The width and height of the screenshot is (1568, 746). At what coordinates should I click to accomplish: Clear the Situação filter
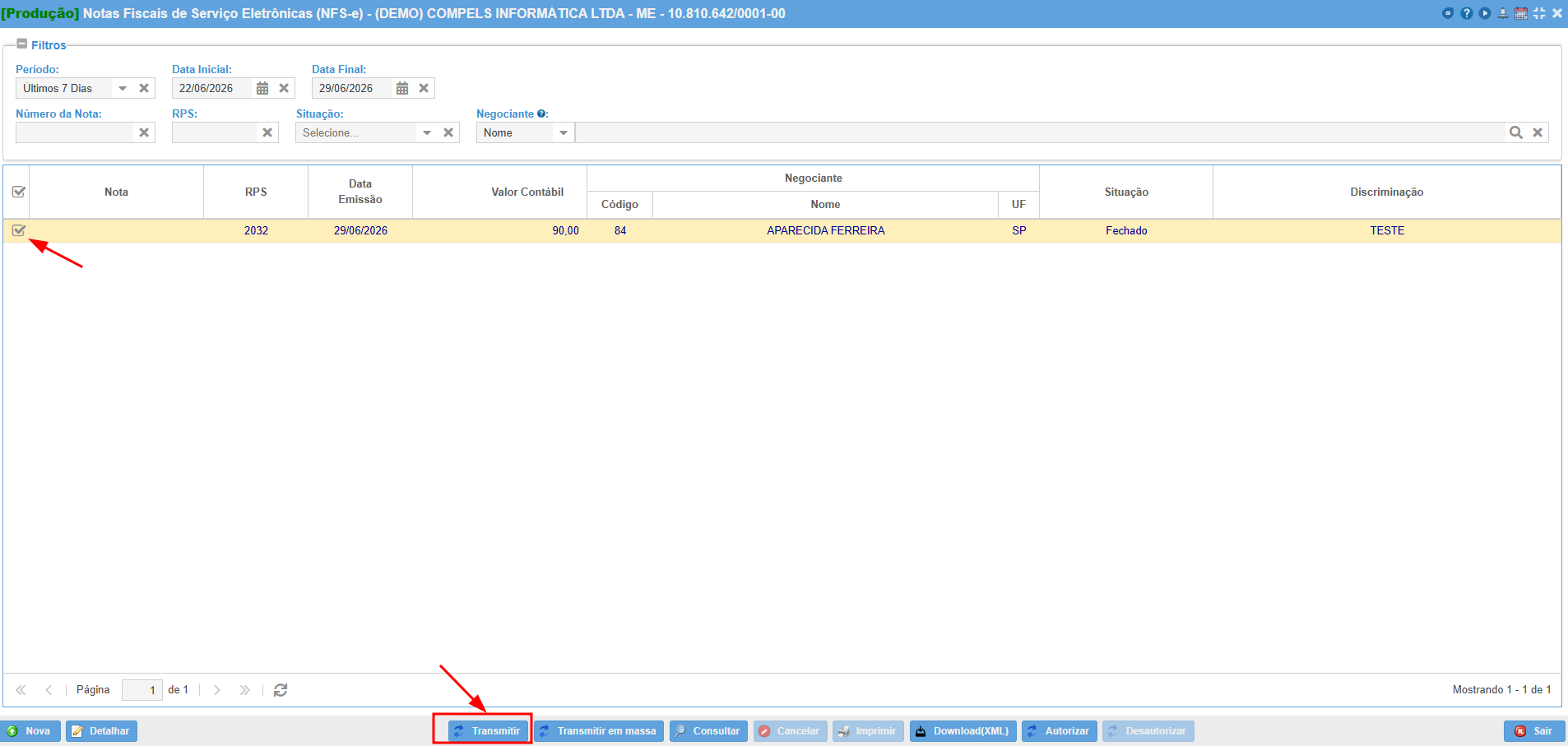[x=448, y=132]
